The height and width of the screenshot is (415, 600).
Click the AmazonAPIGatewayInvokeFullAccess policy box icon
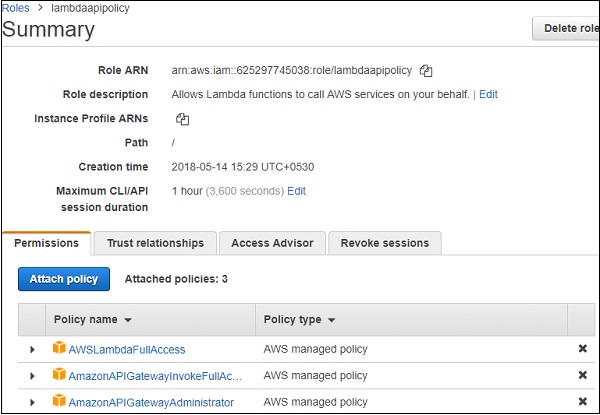pyautogui.click(x=59, y=375)
